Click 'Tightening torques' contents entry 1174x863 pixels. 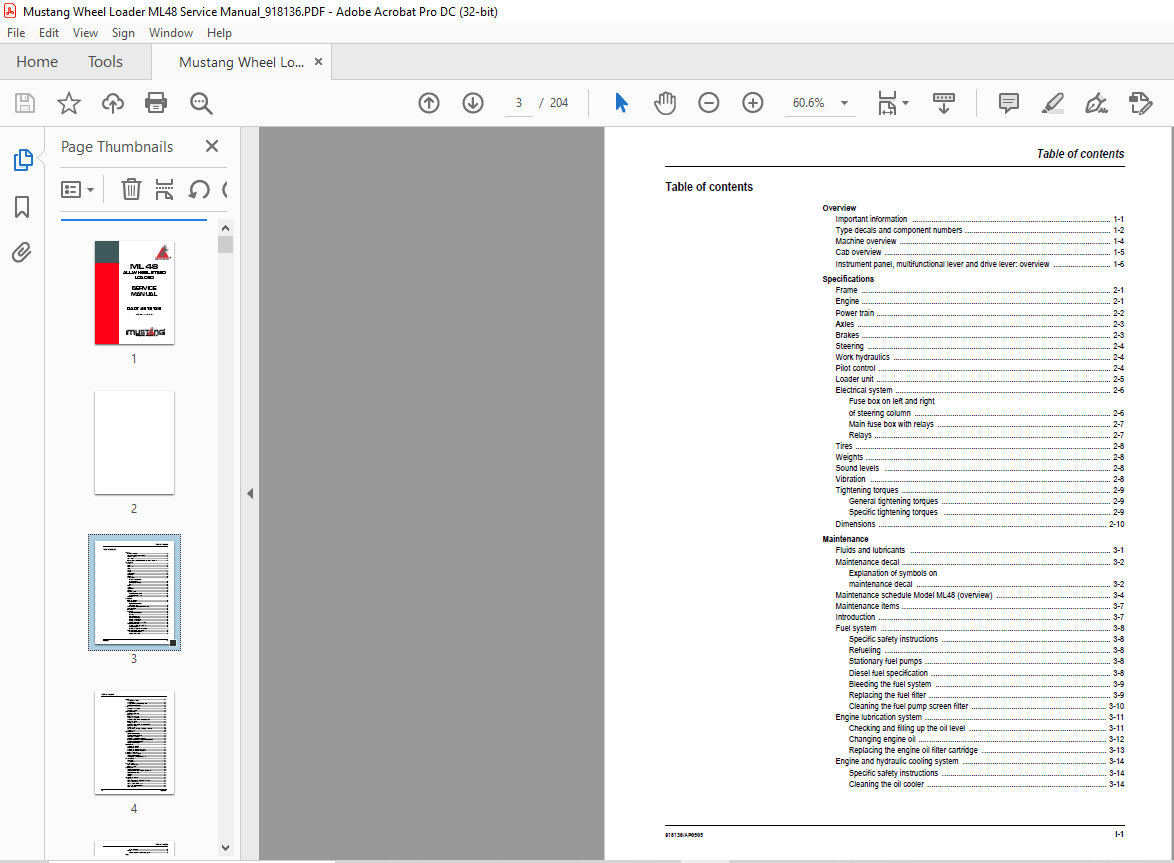pos(867,490)
